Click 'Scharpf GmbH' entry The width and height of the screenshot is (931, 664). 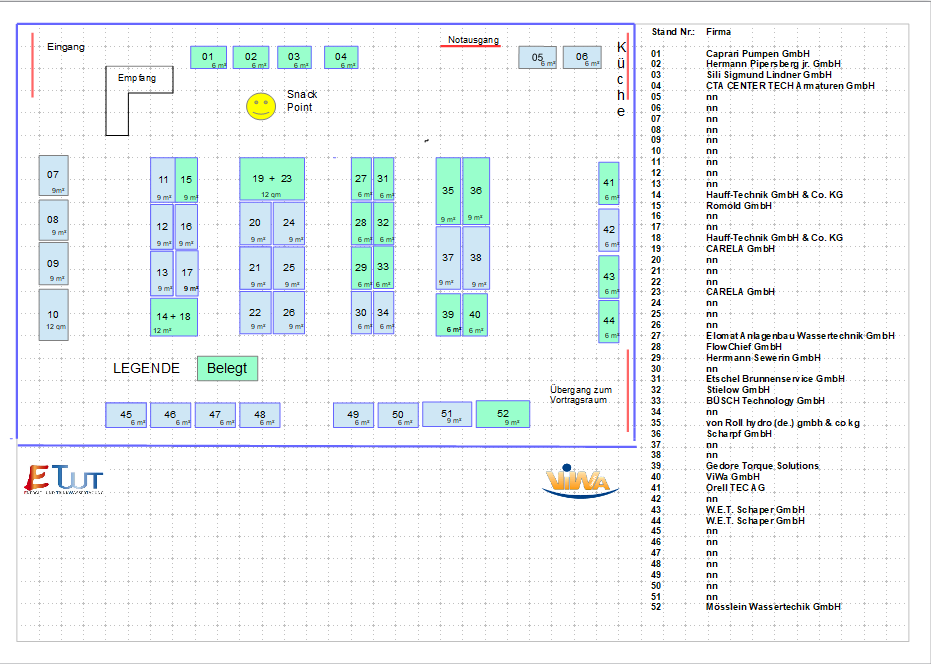[x=739, y=434]
